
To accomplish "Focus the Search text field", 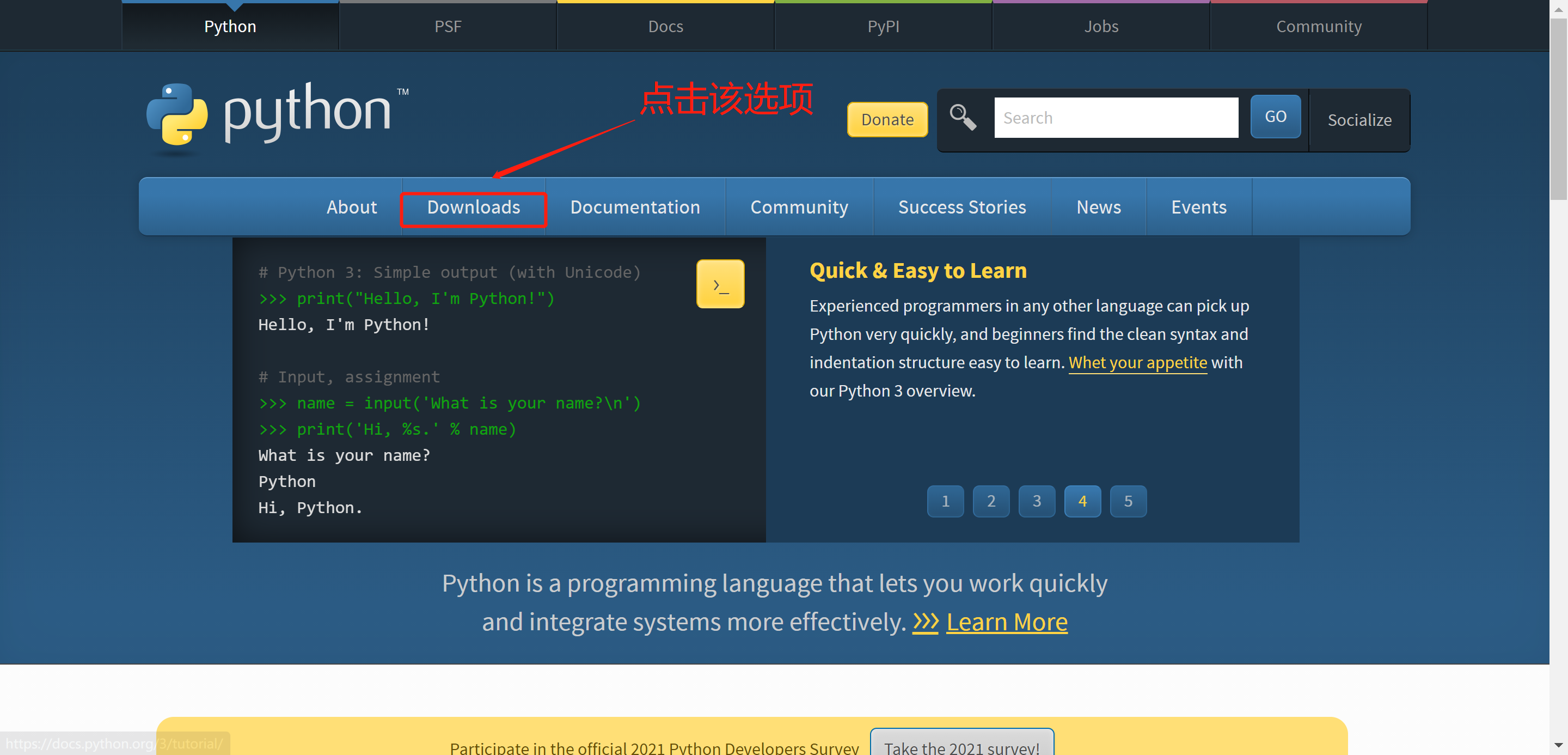I will tap(1116, 118).
